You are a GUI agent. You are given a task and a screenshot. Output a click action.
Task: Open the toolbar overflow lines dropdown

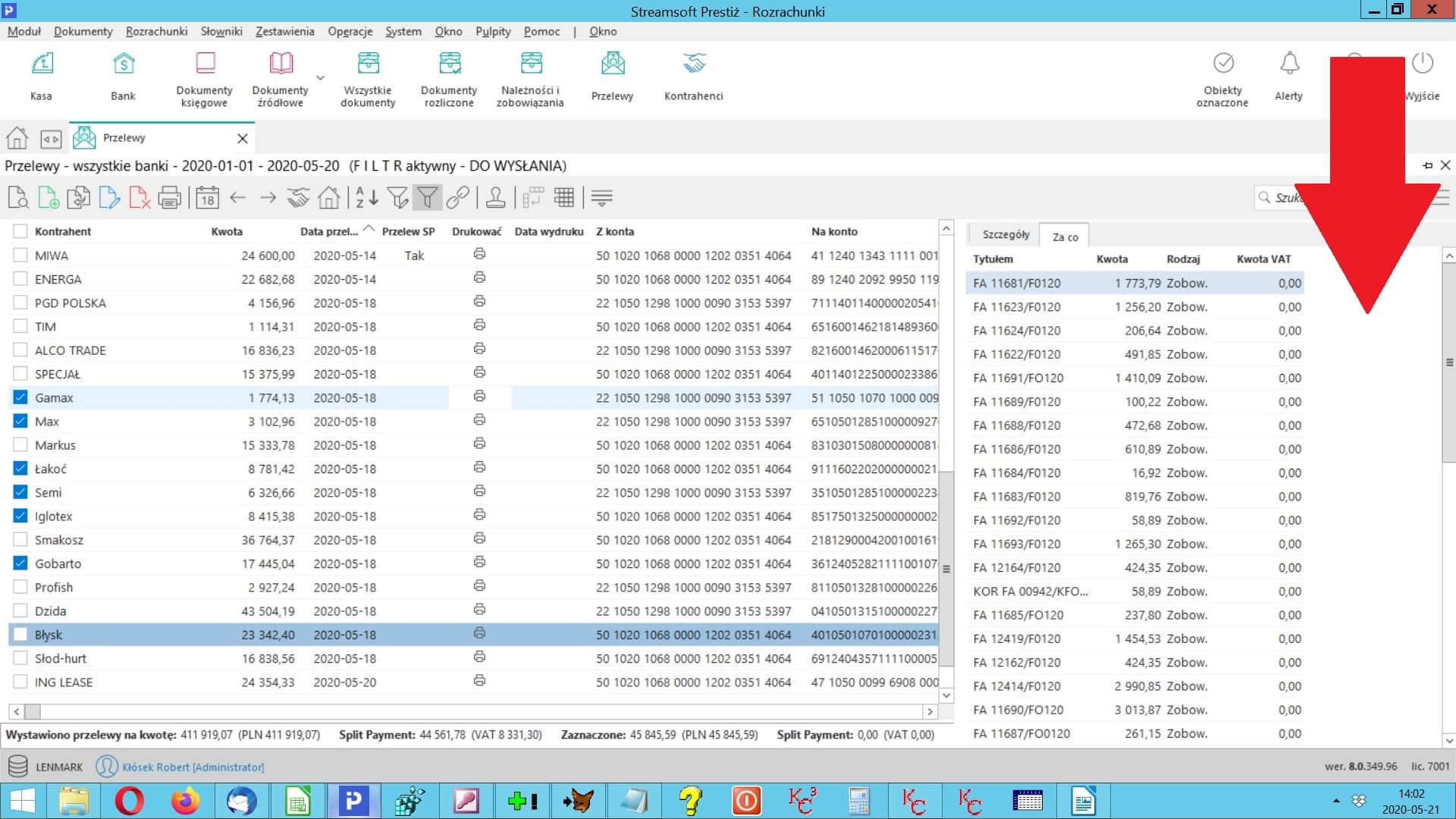pos(602,198)
